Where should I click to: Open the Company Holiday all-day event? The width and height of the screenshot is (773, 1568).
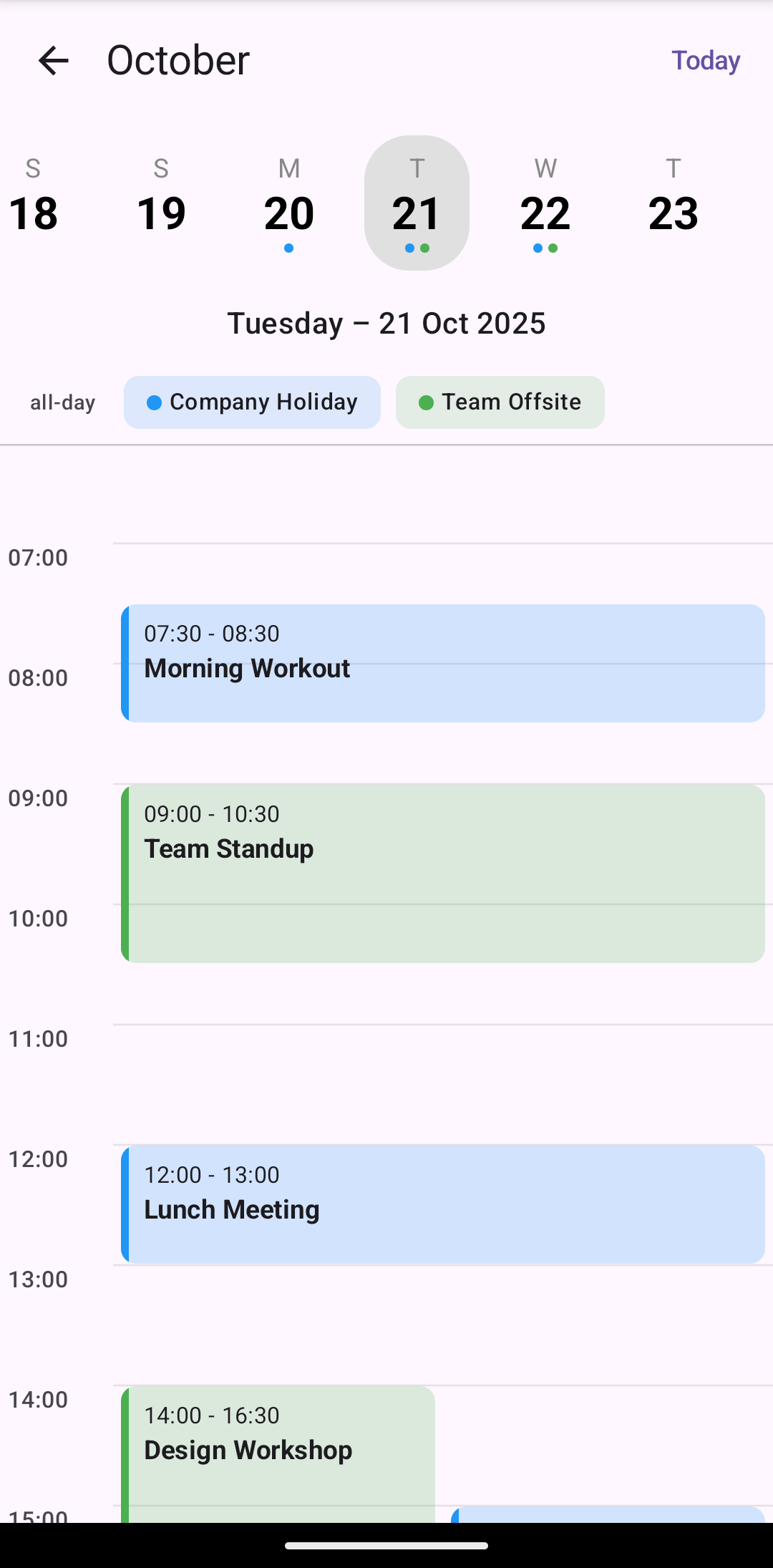point(252,402)
